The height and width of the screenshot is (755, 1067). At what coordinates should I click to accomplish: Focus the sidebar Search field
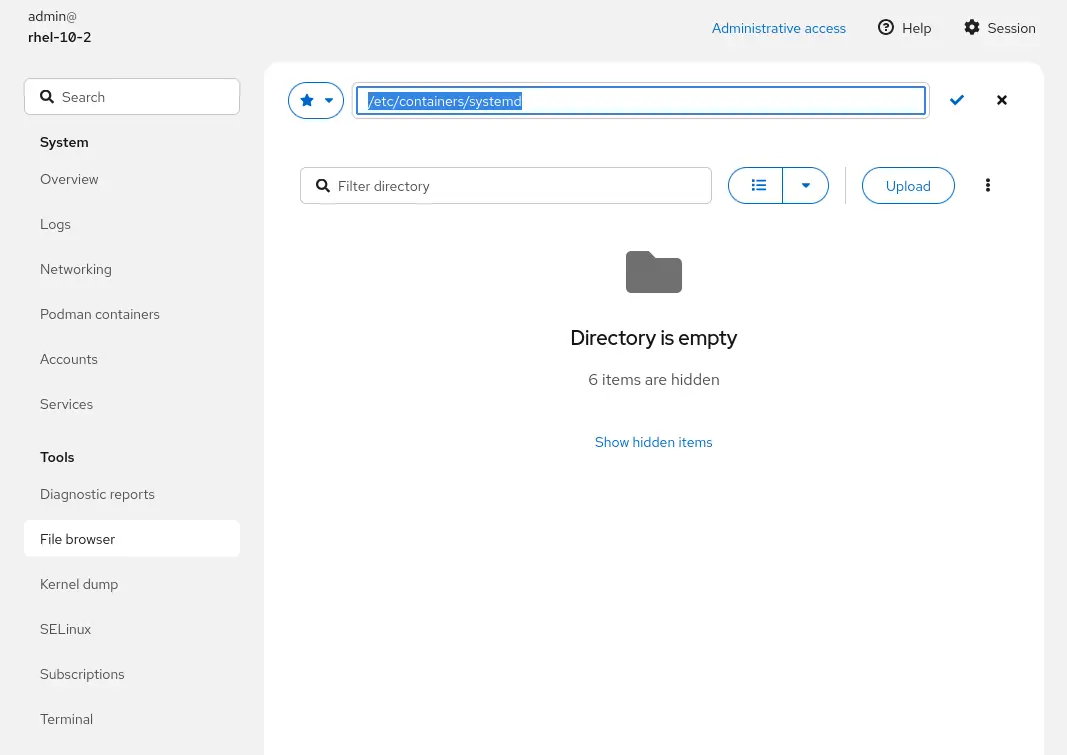click(140, 97)
